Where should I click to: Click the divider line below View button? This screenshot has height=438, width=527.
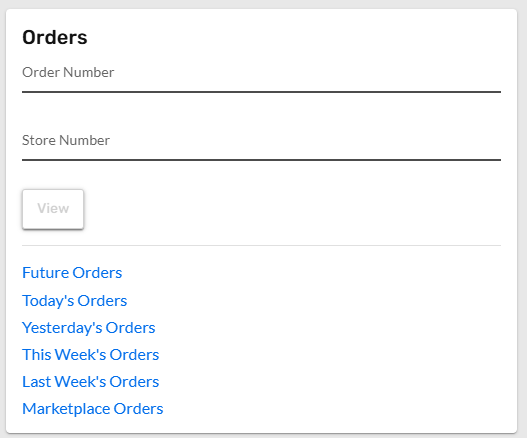point(261,245)
